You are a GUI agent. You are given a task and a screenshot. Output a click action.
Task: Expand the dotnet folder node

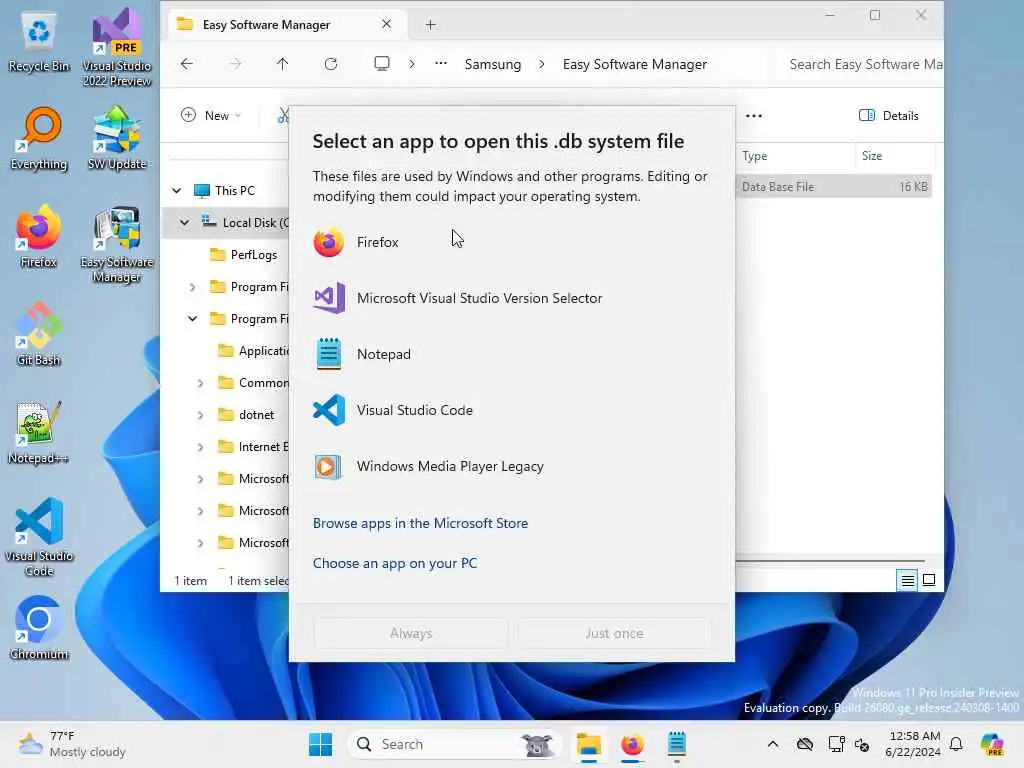pos(200,415)
